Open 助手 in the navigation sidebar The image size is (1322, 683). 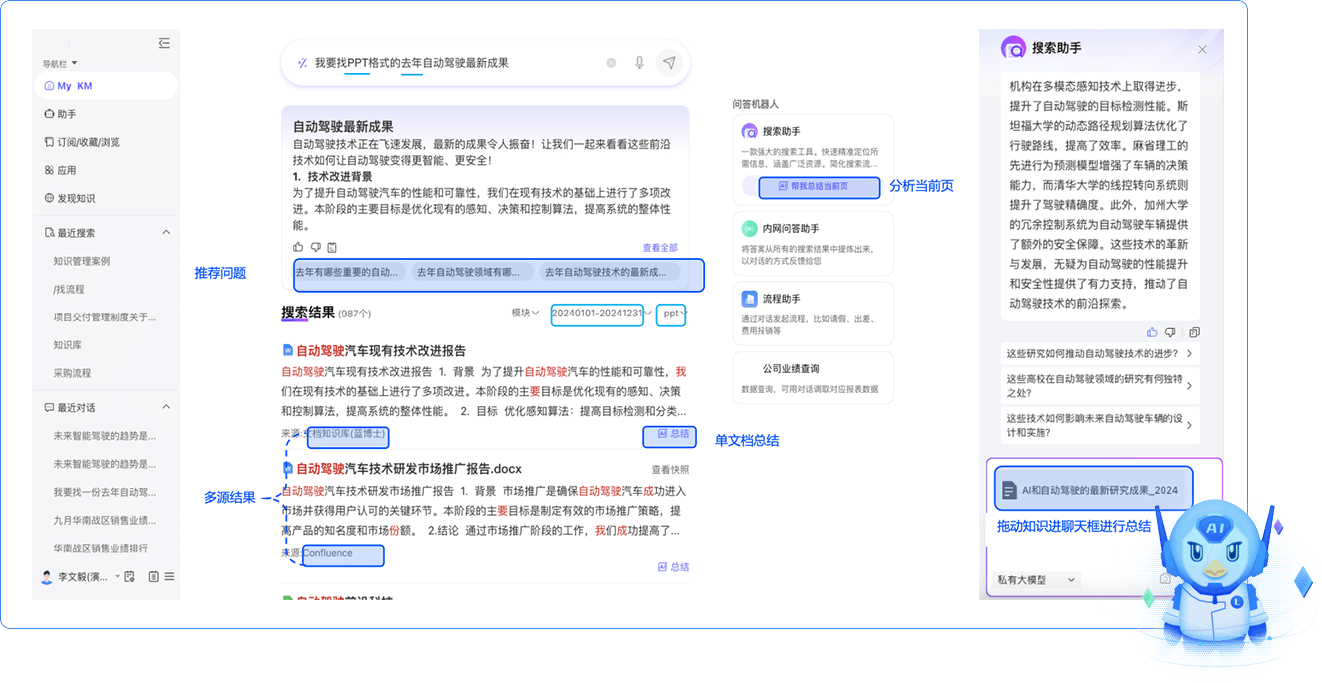(66, 114)
